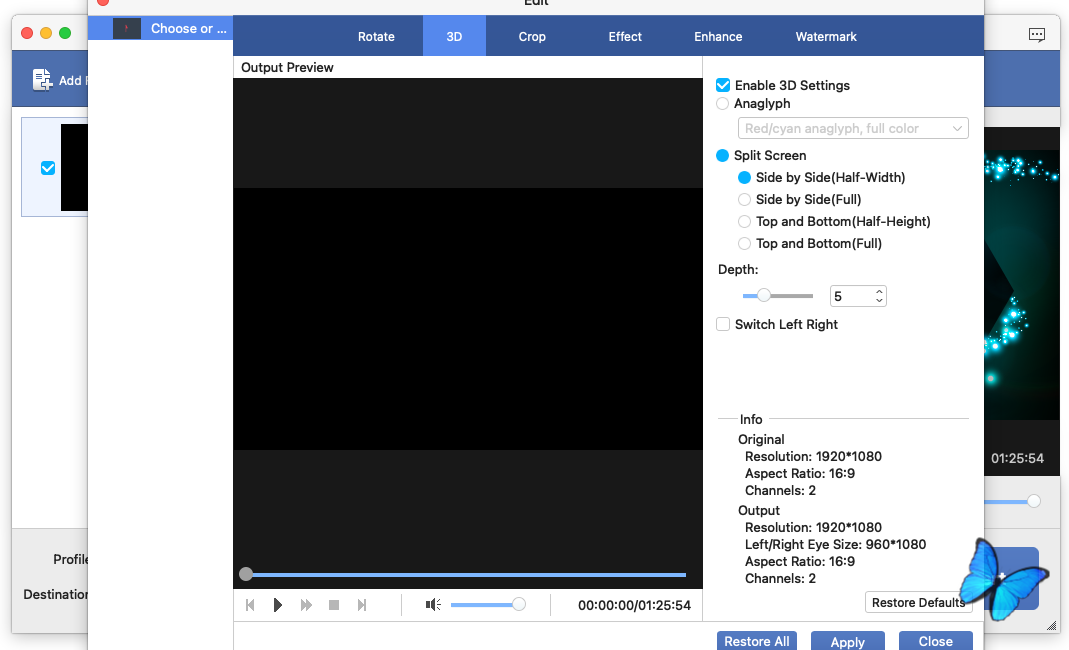1069x650 pixels.
Task: Click the main window duration 01:25:54
Action: [1017, 458]
